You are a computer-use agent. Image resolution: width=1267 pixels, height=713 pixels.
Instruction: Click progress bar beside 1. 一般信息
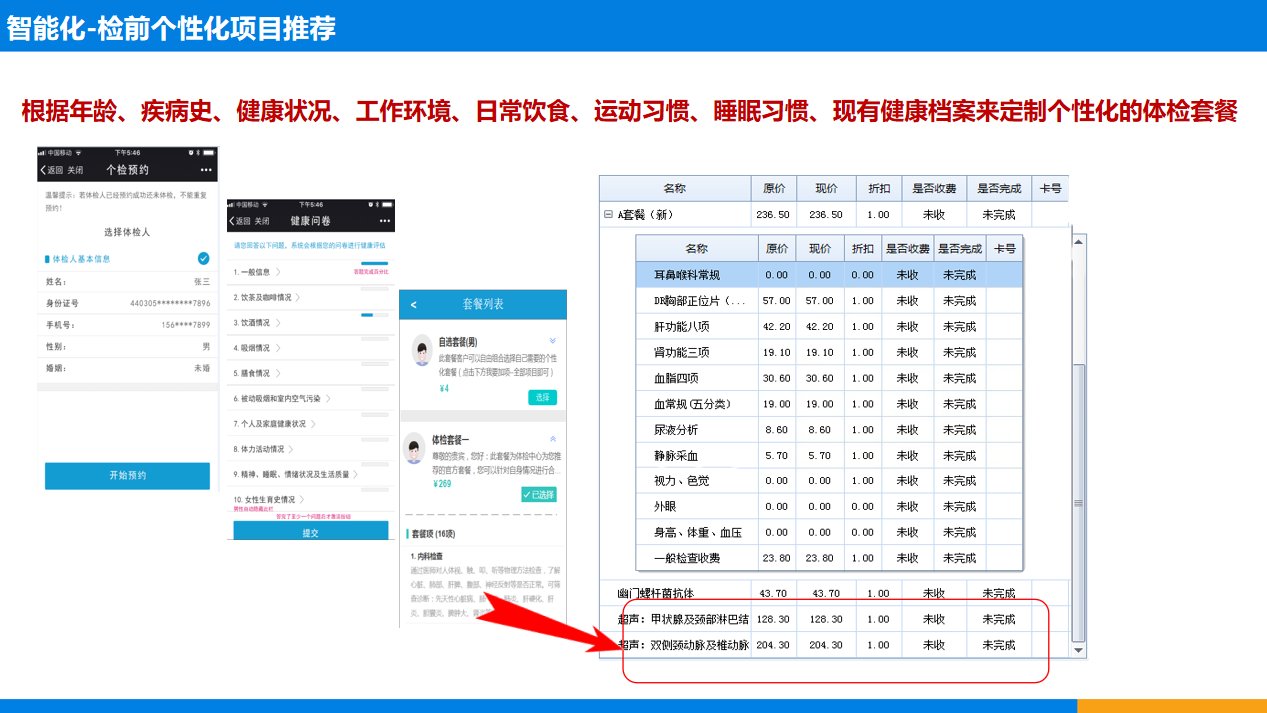pyautogui.click(x=375, y=263)
